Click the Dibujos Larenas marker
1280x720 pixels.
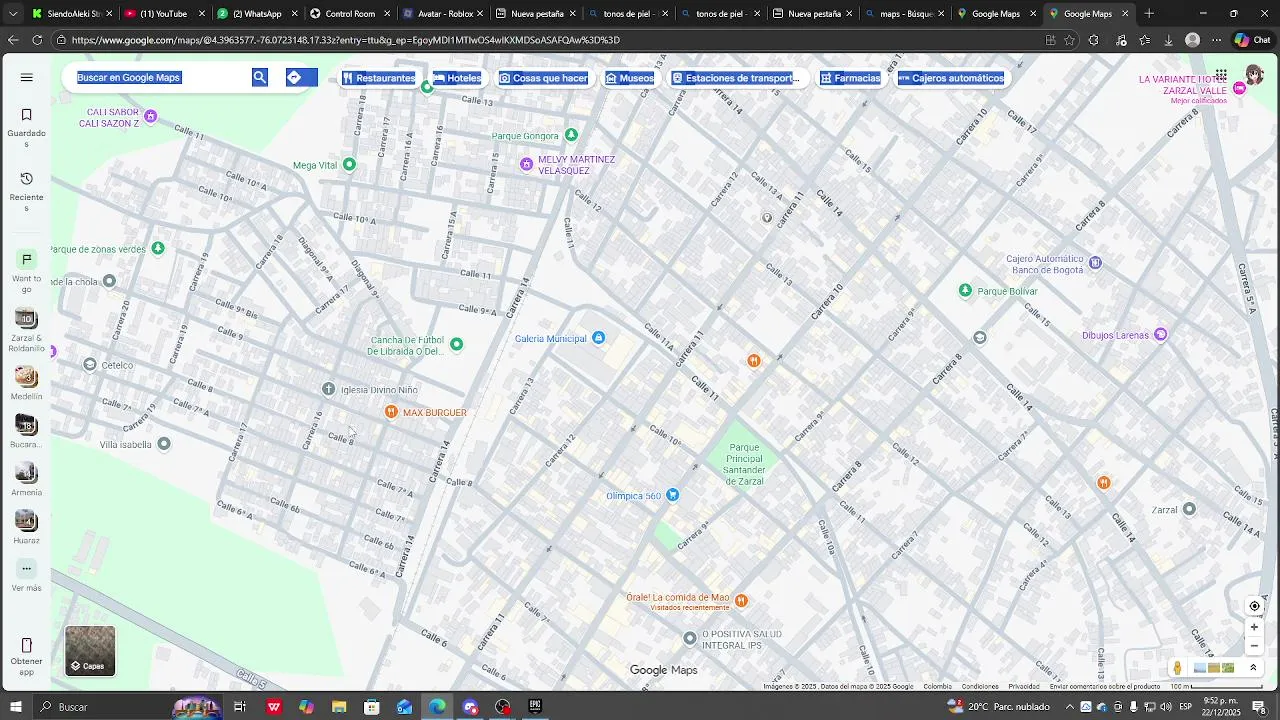pos(1160,335)
